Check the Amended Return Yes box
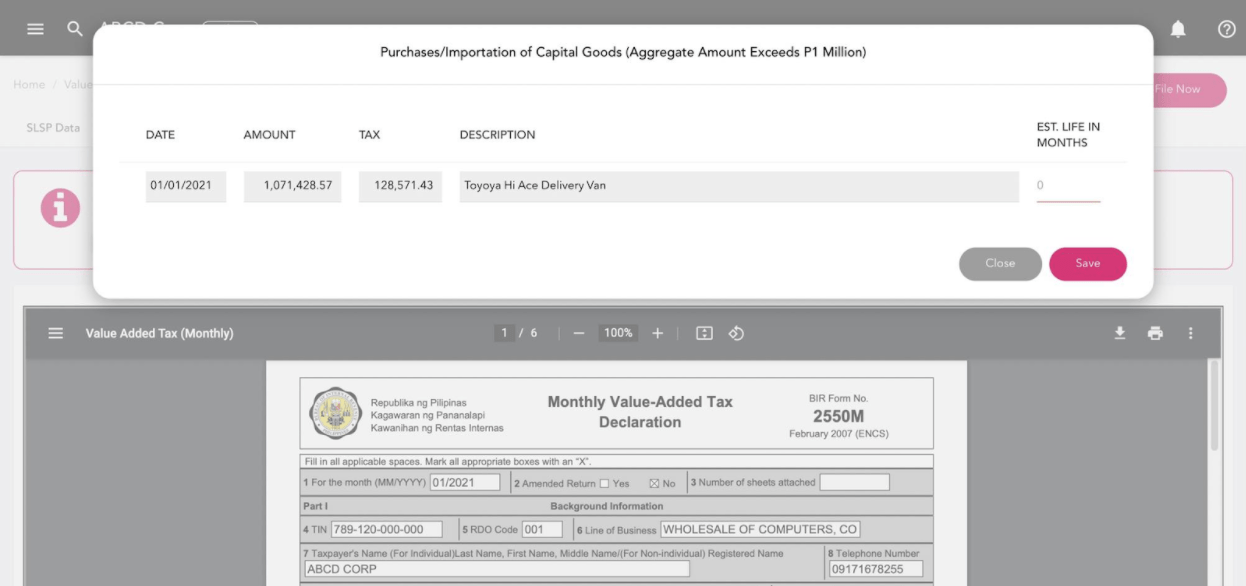Image resolution: width=1246 pixels, height=586 pixels. [604, 482]
